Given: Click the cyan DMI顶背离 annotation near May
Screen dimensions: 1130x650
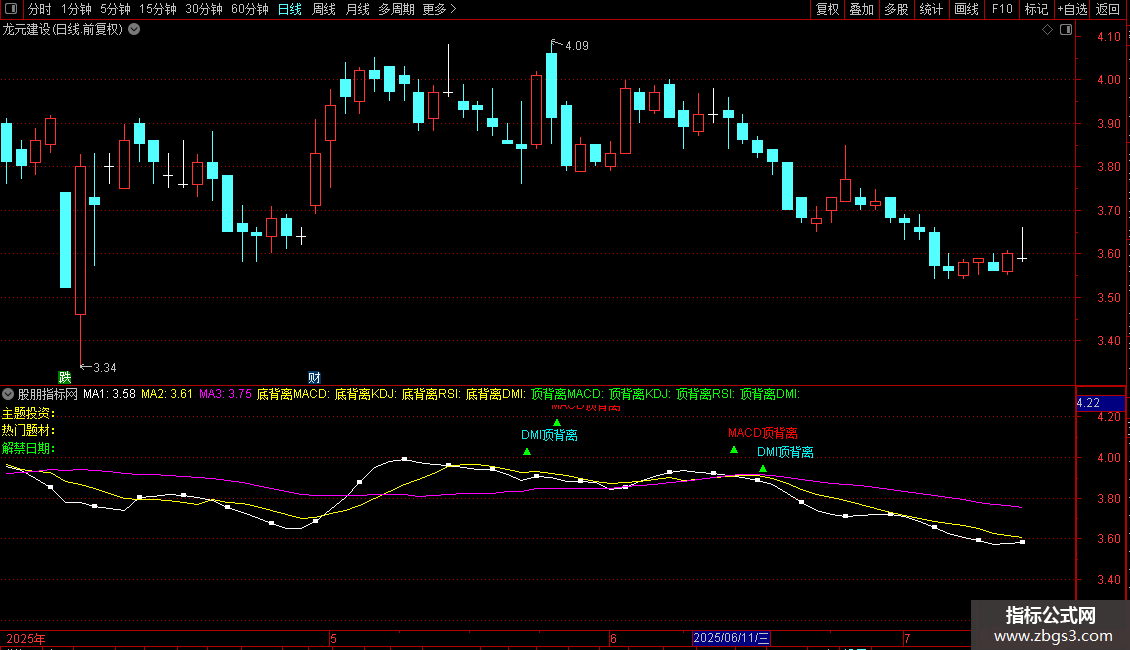Looking at the screenshot, I should [x=549, y=435].
